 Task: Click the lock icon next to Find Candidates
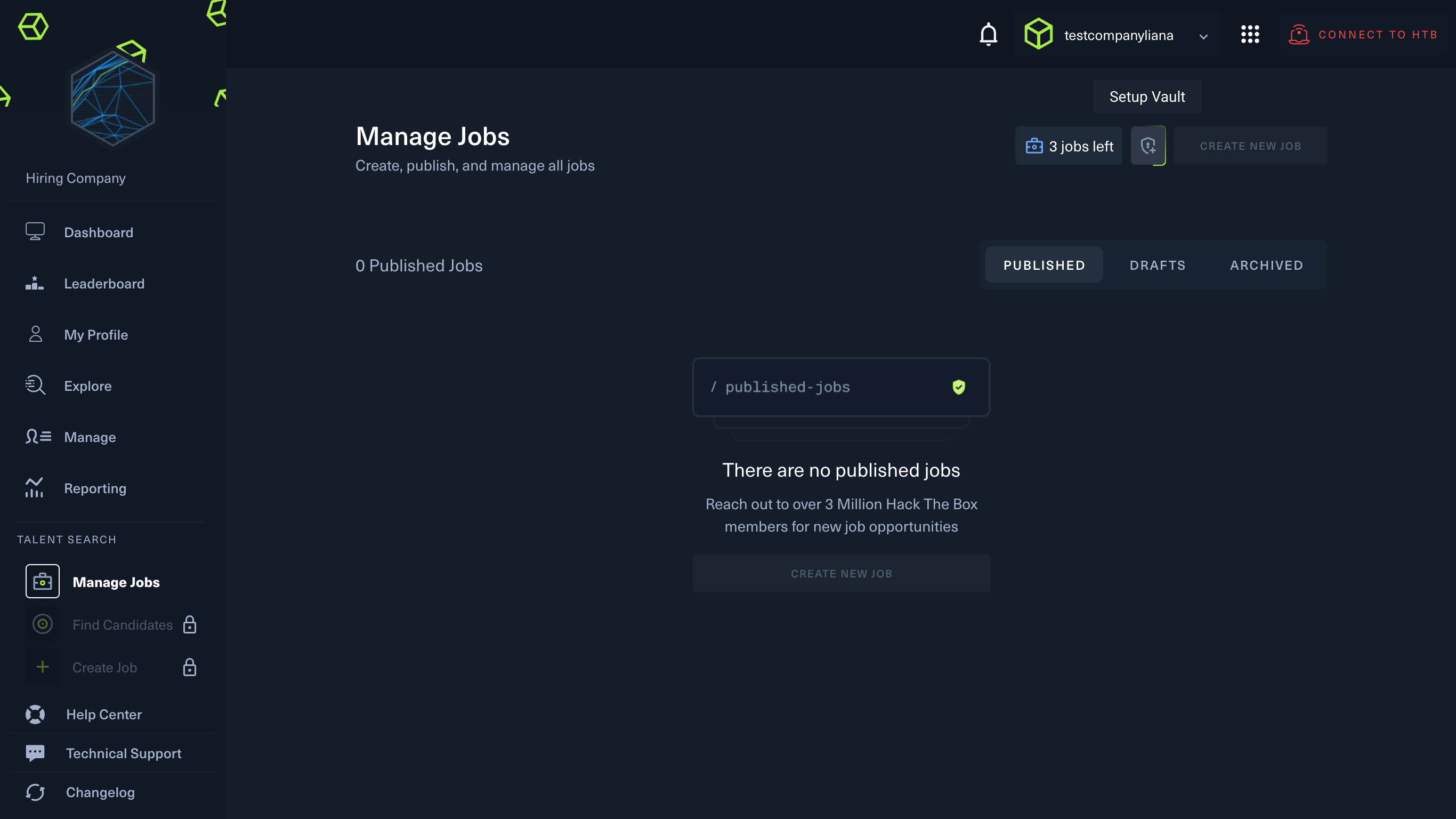click(189, 625)
